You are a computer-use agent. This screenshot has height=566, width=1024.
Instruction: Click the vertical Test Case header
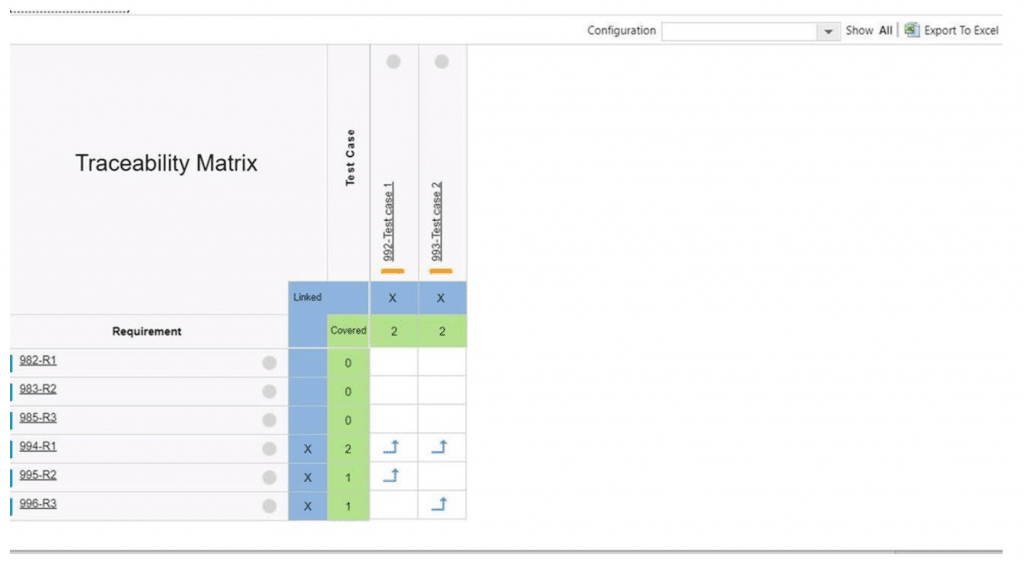pos(350,157)
